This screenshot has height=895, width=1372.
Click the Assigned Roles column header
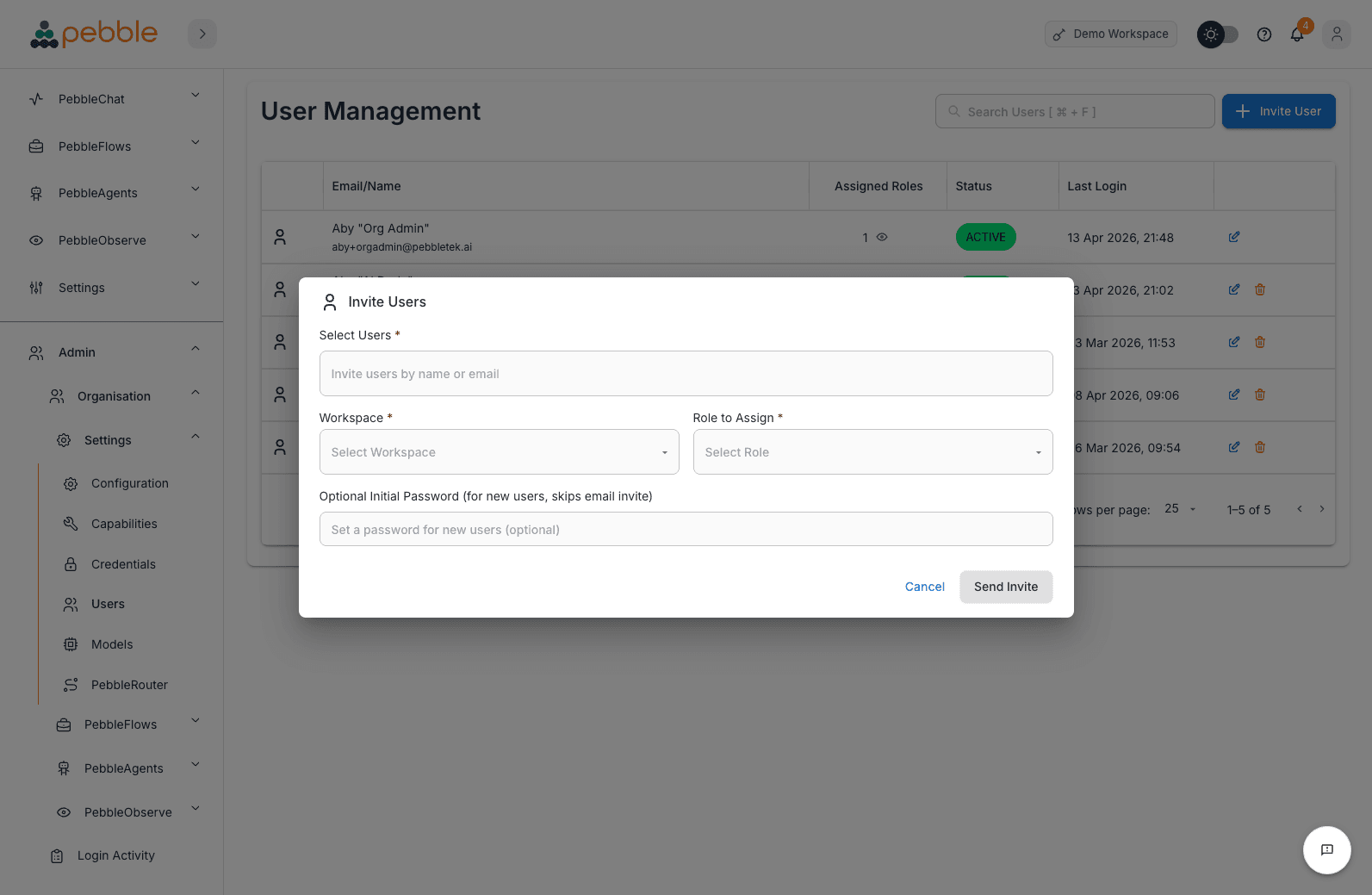[878, 186]
